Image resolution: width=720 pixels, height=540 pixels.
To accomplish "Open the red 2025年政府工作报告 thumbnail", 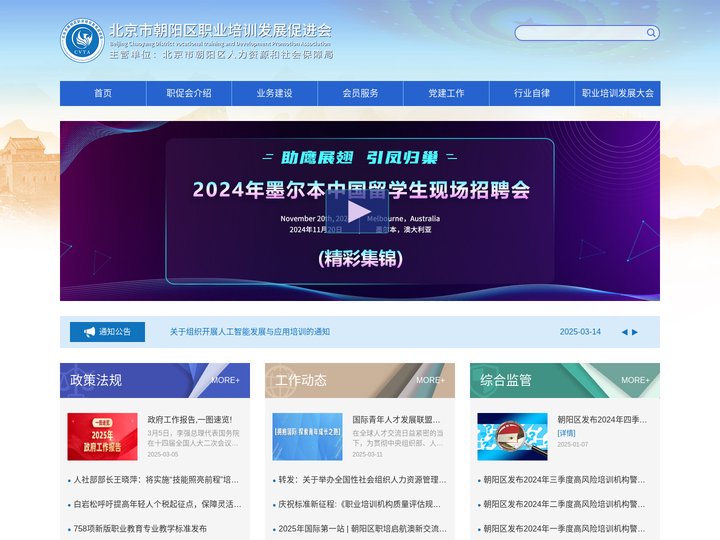I will [x=102, y=437].
